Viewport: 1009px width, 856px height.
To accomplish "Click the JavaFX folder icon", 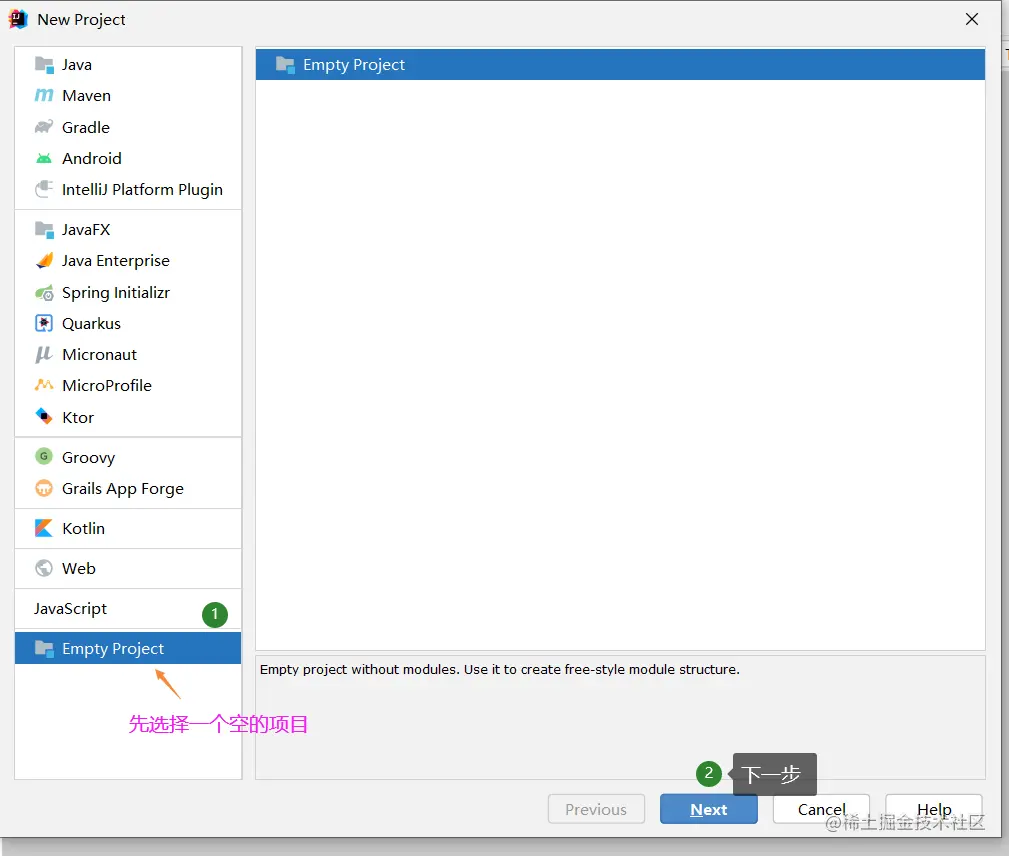I will pos(44,229).
